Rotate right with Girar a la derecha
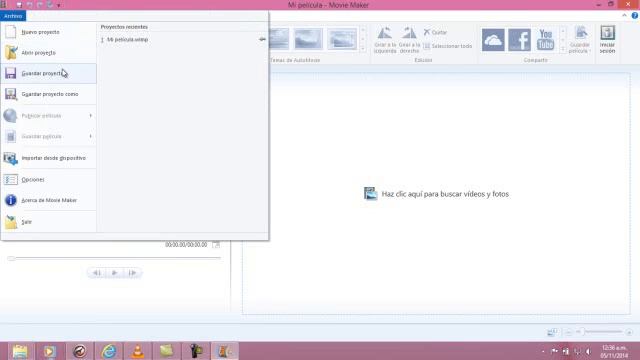This screenshot has height=360, width=640. click(x=409, y=40)
